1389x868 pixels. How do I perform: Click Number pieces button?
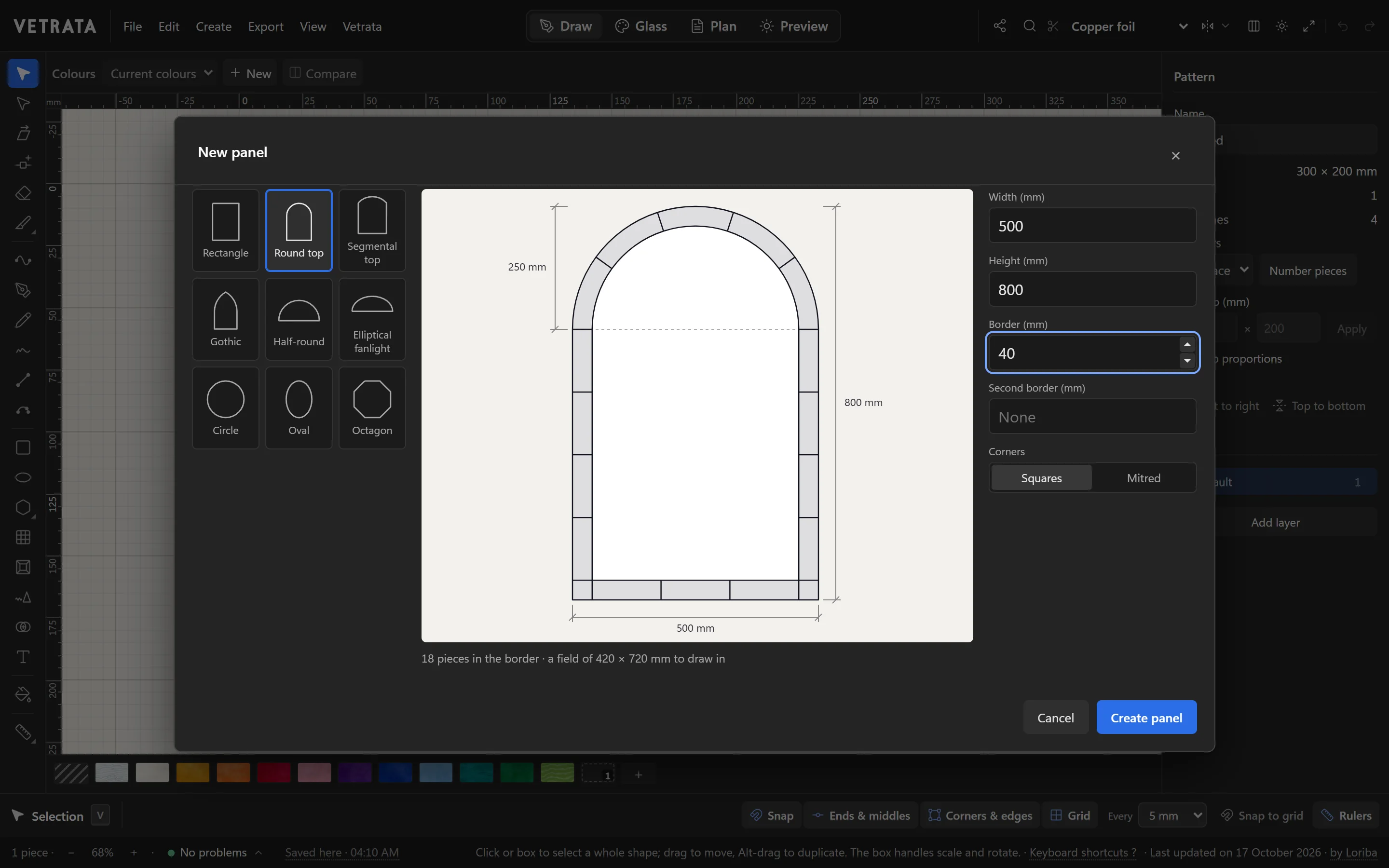coord(1307,271)
